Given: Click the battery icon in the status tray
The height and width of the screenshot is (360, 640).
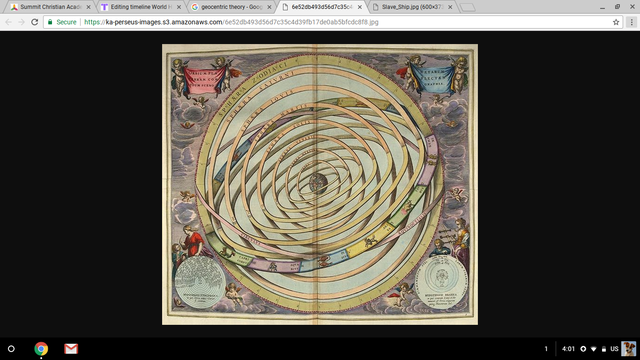Looking at the screenshot, I should pyautogui.click(x=604, y=349).
